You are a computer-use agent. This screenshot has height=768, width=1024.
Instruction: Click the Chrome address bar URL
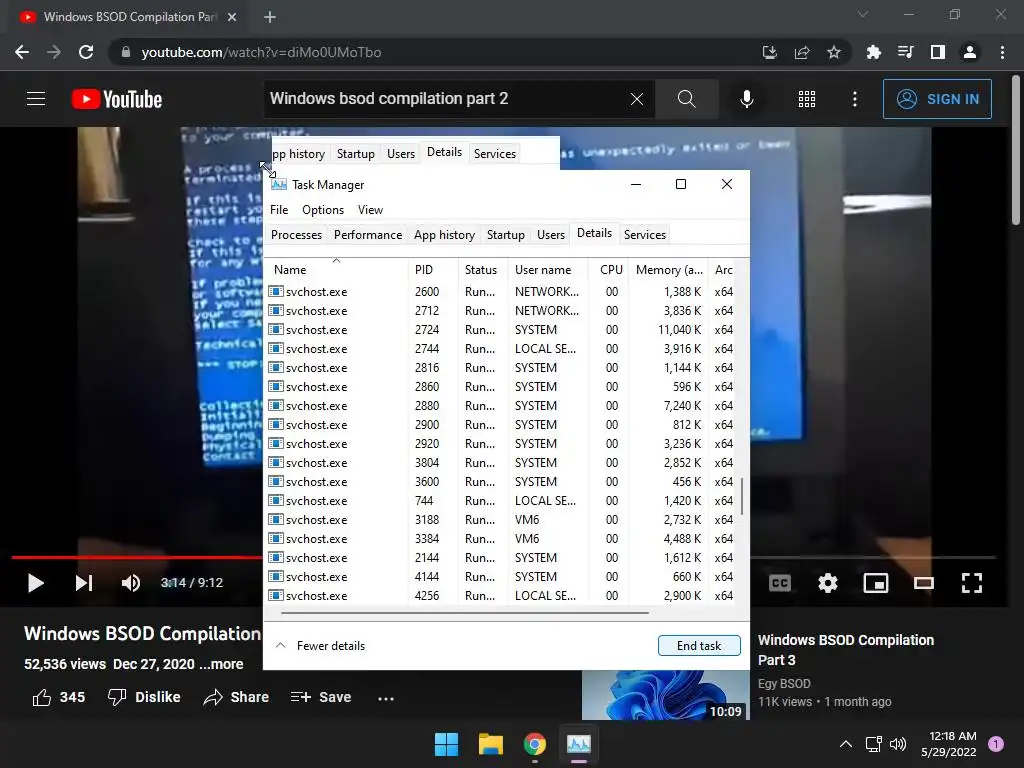click(x=261, y=52)
